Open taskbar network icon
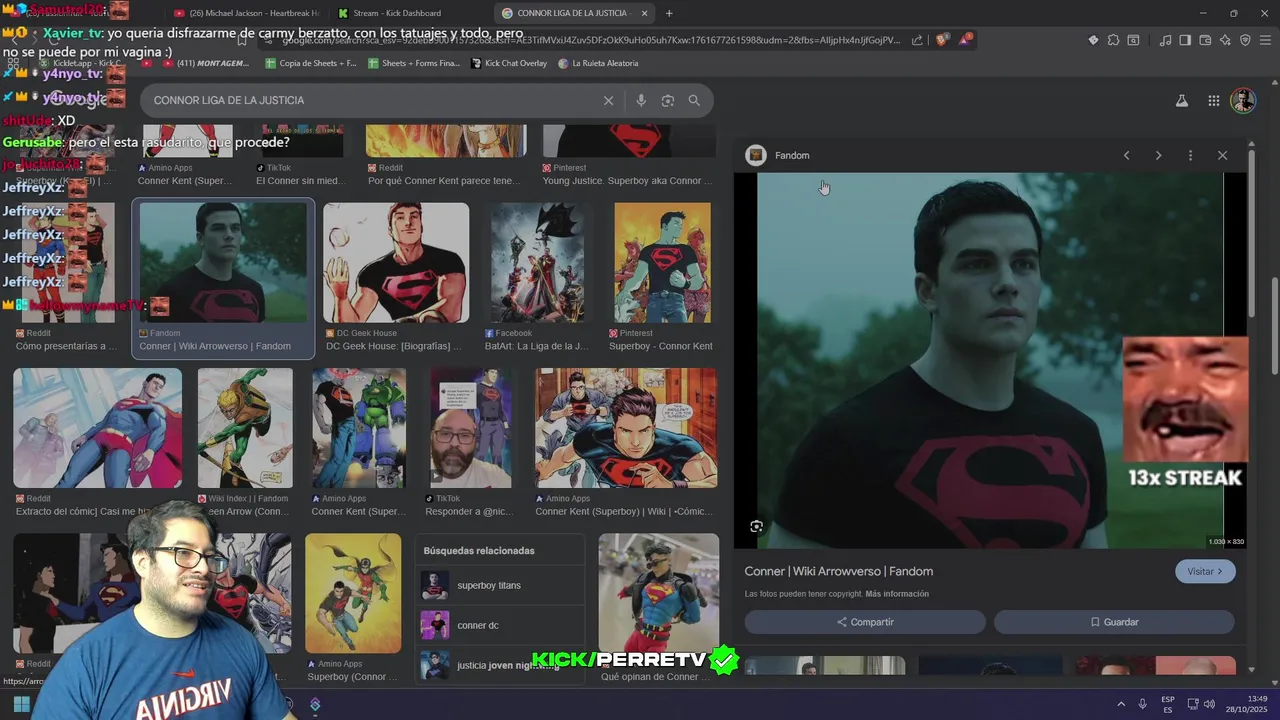Screen dimensions: 1280x720 [1192, 704]
